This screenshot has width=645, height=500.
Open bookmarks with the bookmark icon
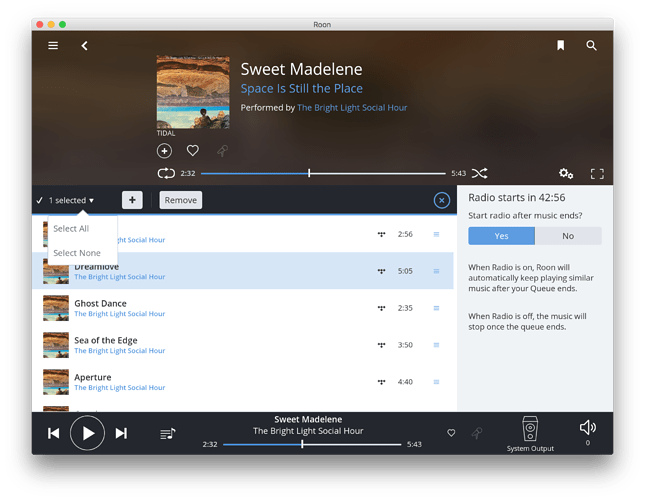click(x=560, y=45)
